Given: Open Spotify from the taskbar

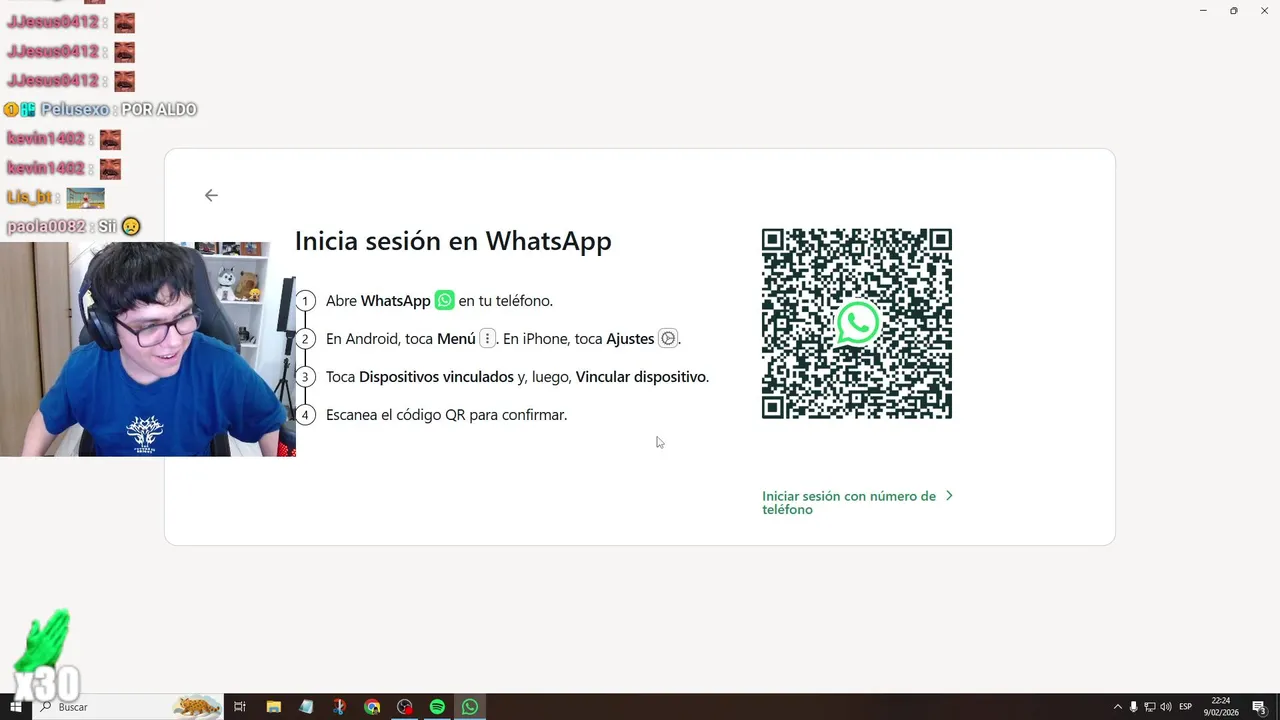Looking at the screenshot, I should coord(437,707).
